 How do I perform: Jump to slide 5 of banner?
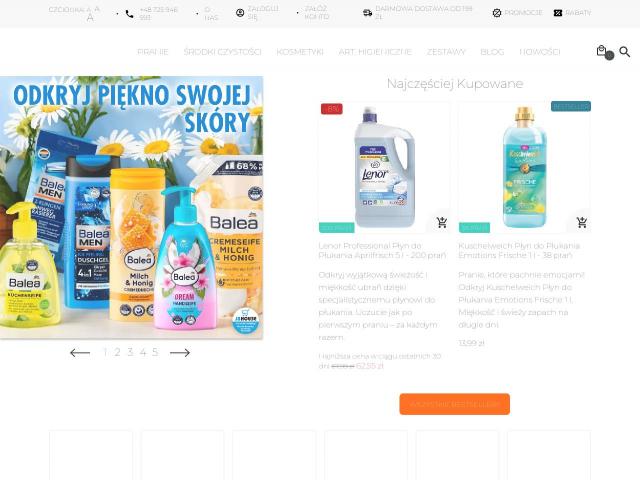click(x=155, y=352)
